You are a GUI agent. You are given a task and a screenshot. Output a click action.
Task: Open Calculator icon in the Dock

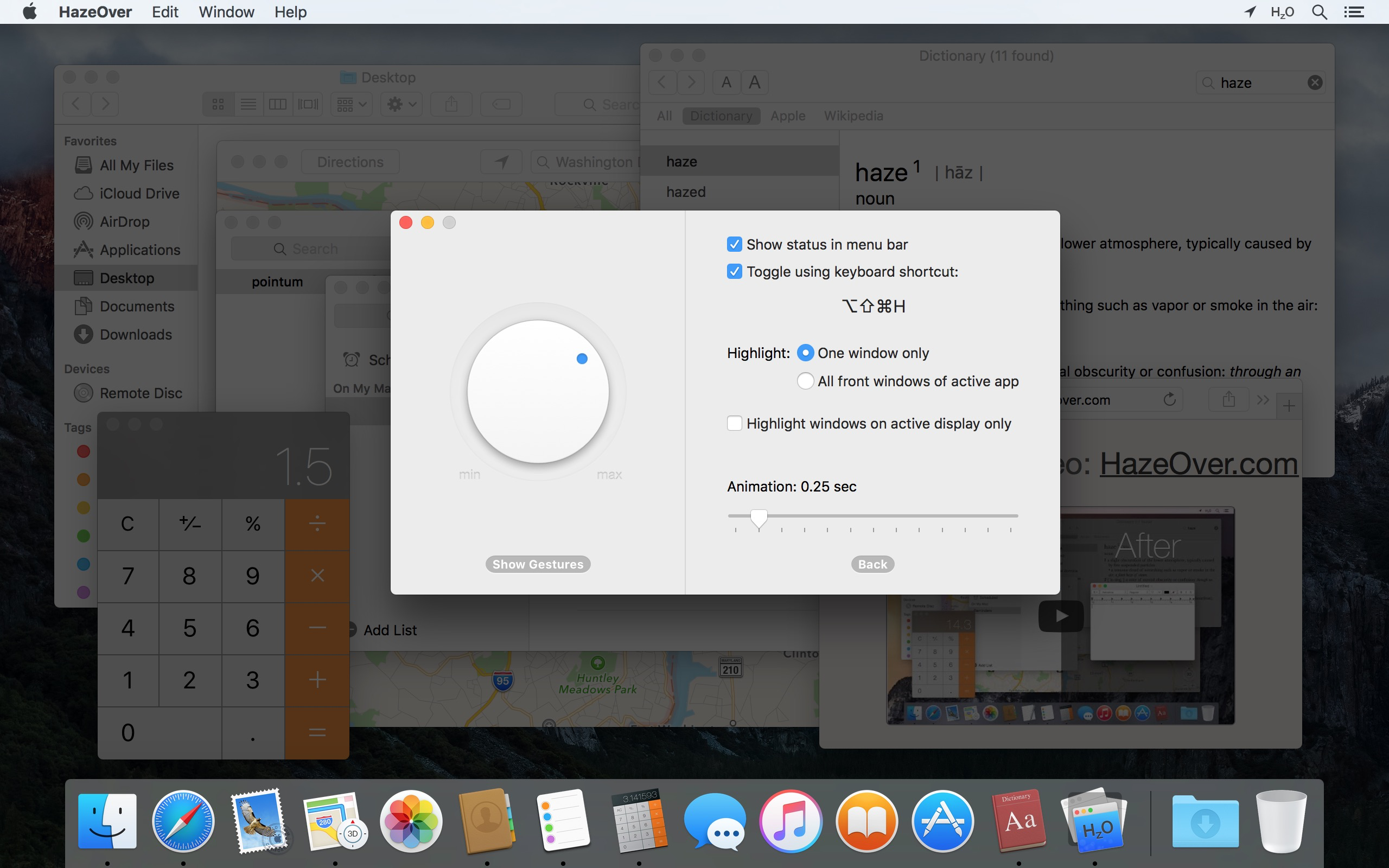[x=639, y=821]
